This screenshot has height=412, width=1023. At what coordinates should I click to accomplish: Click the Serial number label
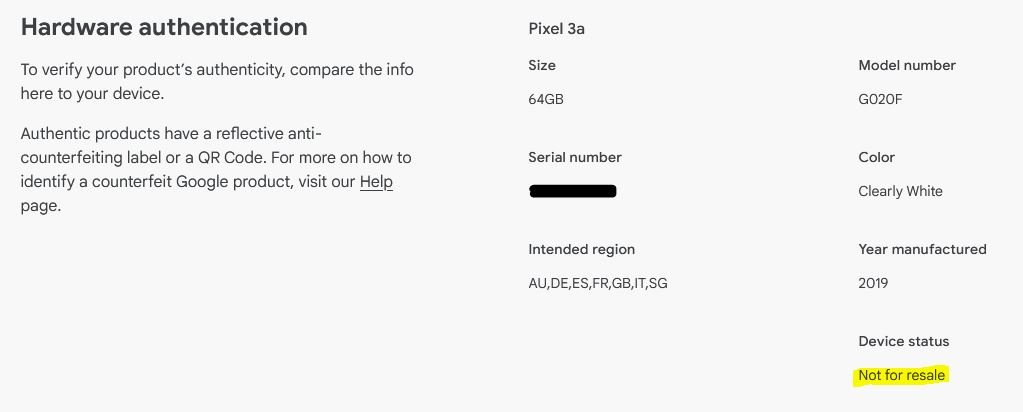575,157
